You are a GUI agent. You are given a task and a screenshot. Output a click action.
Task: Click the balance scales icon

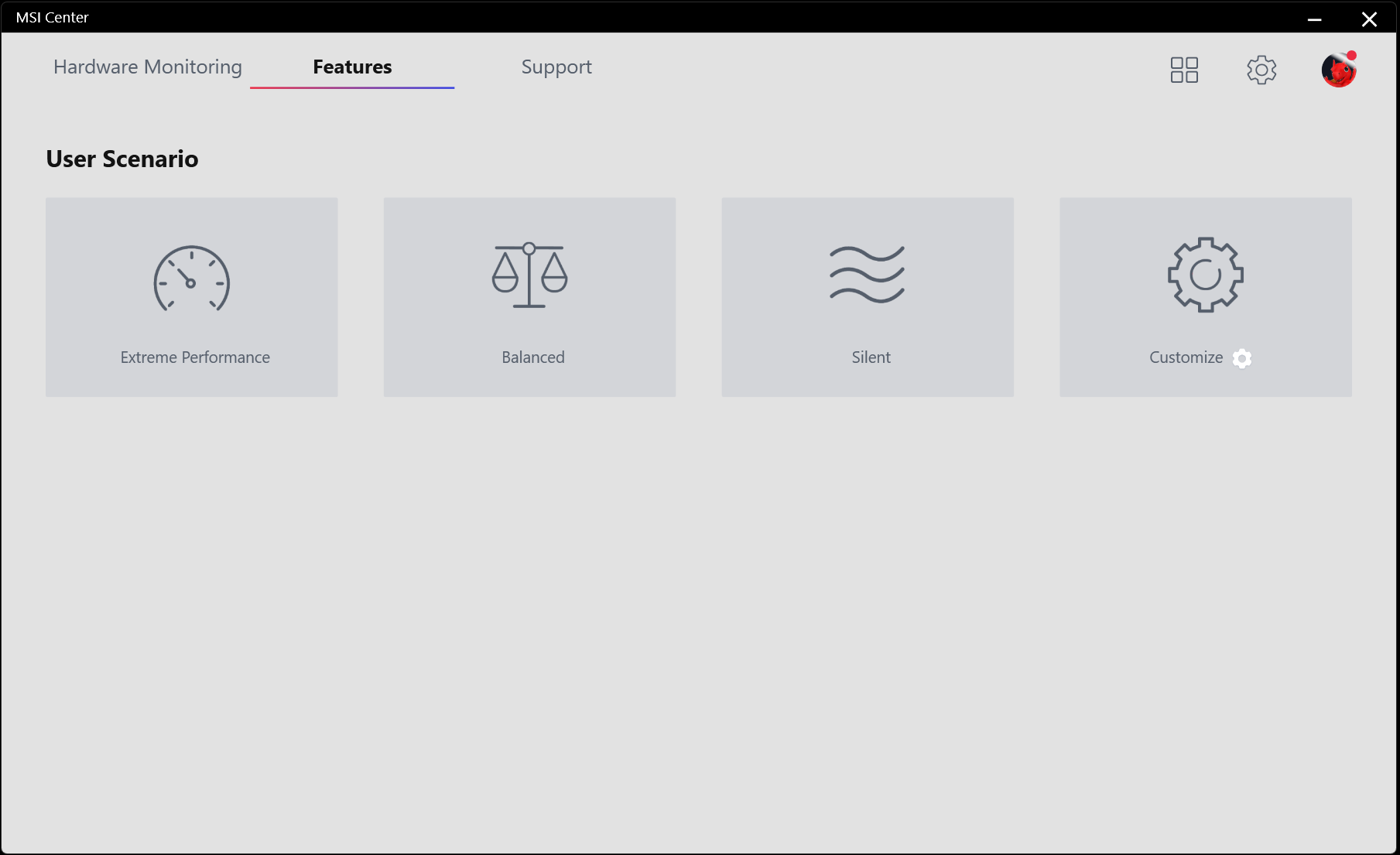(529, 275)
